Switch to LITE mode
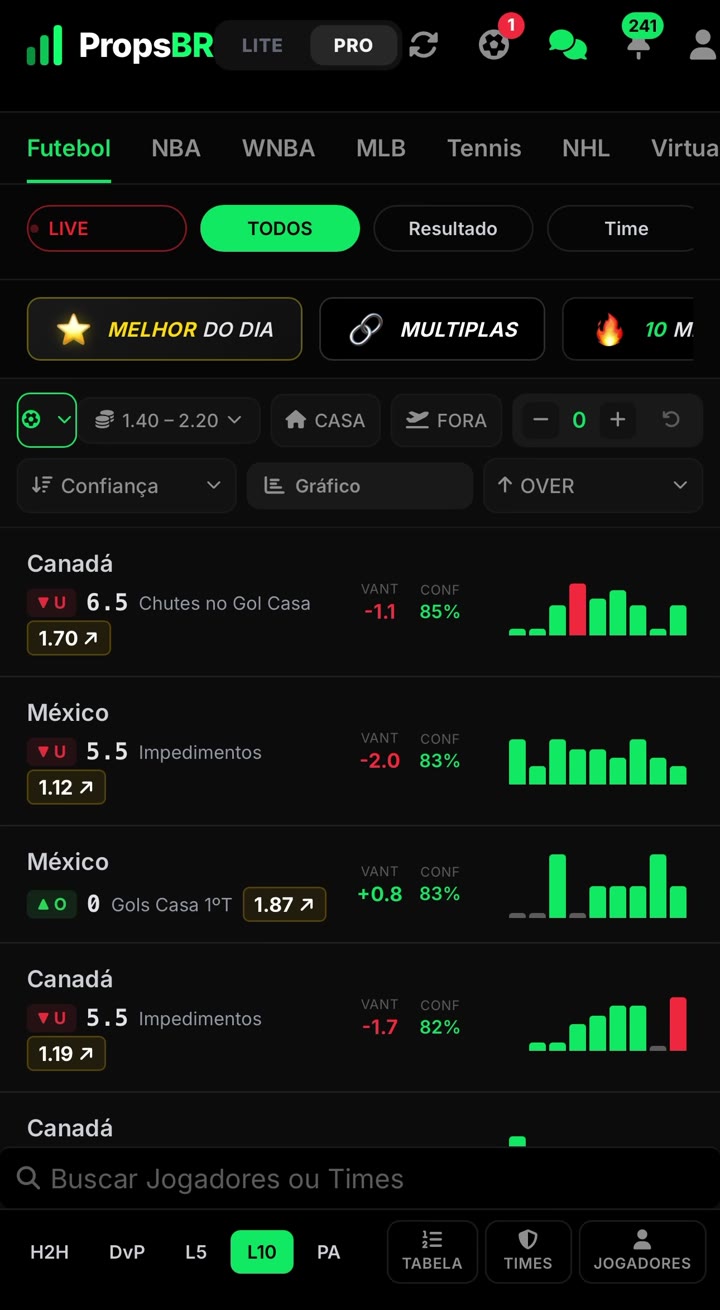720x1310 pixels. pyautogui.click(x=262, y=45)
